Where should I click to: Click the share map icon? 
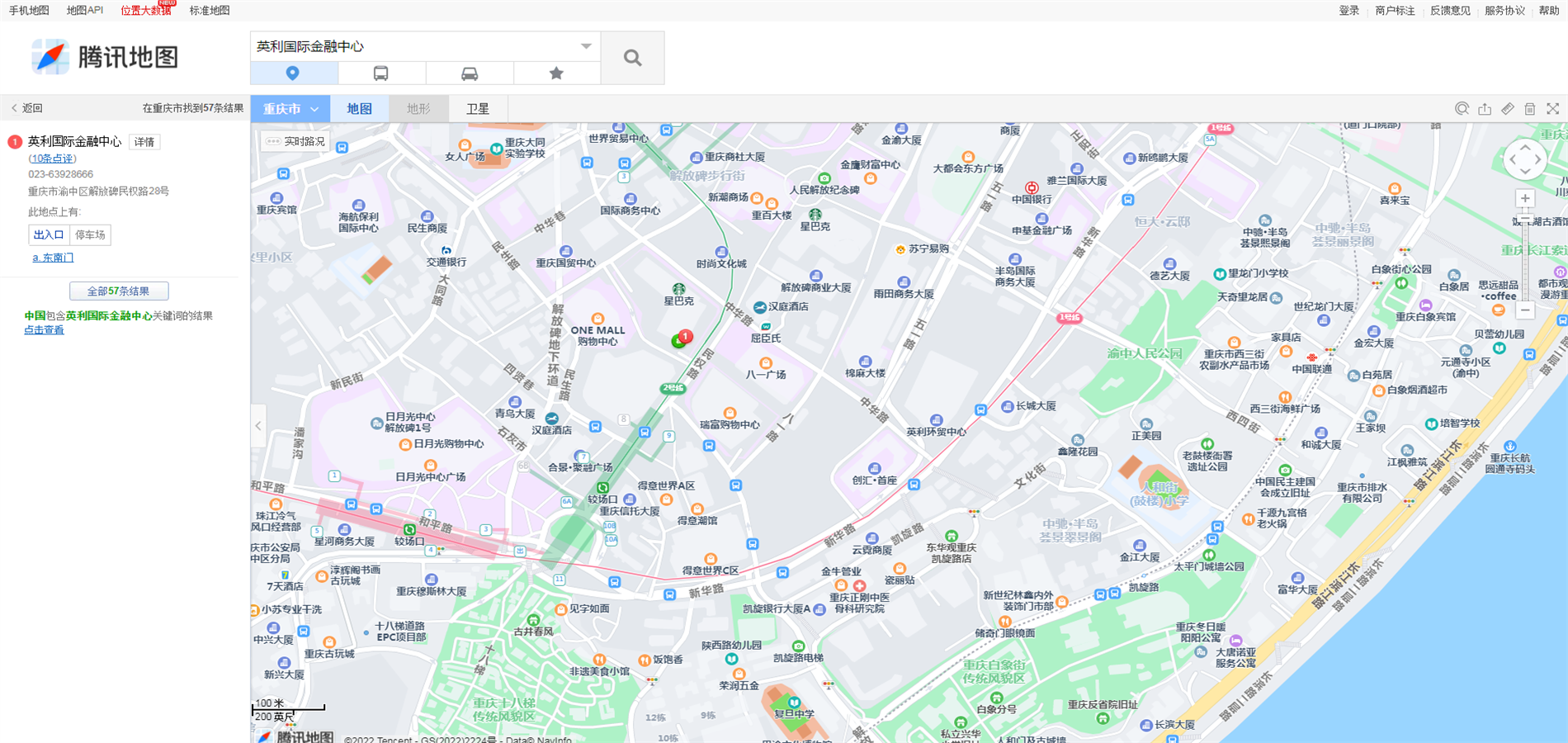pos(1485,109)
